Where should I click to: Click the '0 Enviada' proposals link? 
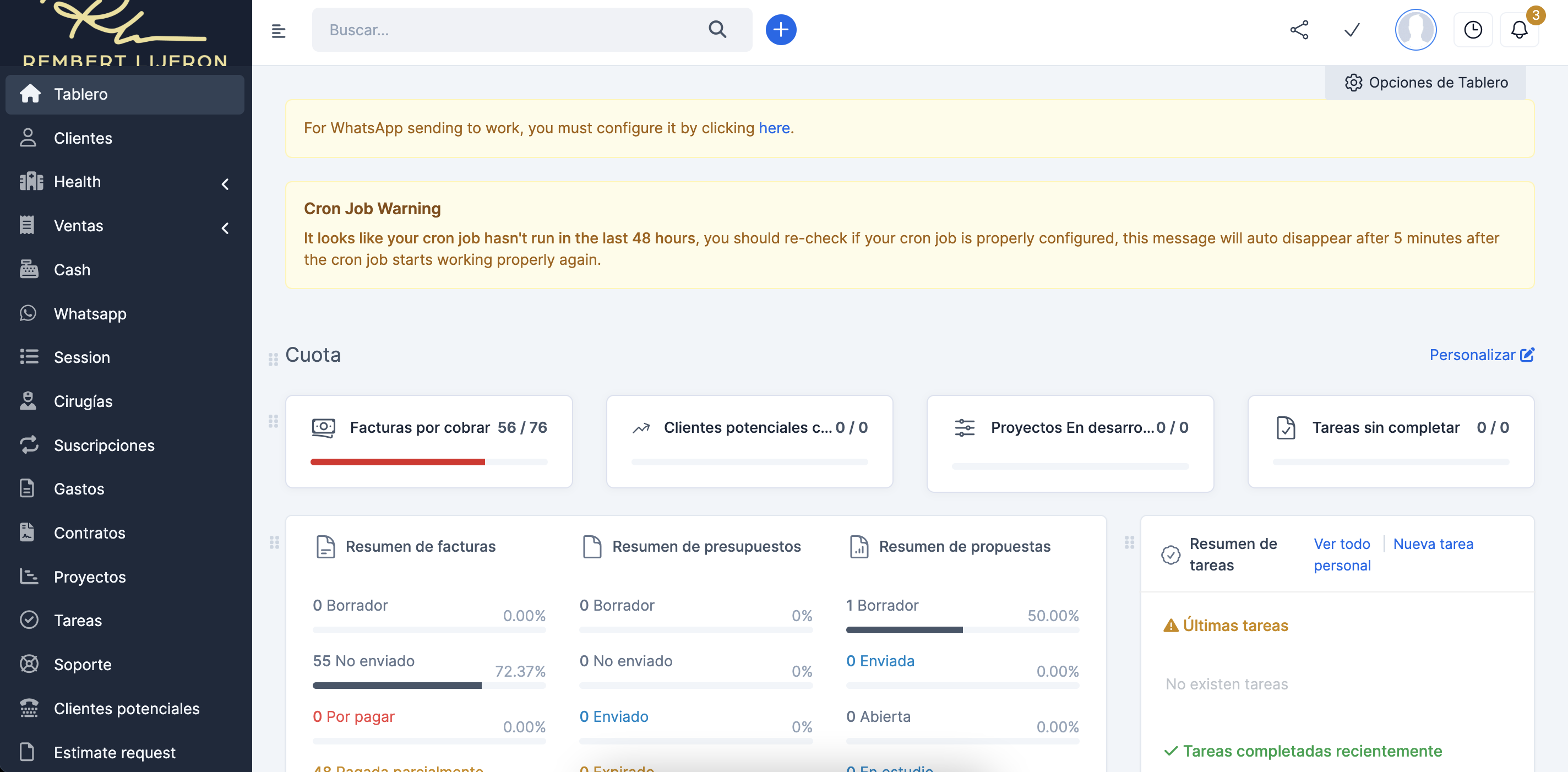[x=880, y=661]
